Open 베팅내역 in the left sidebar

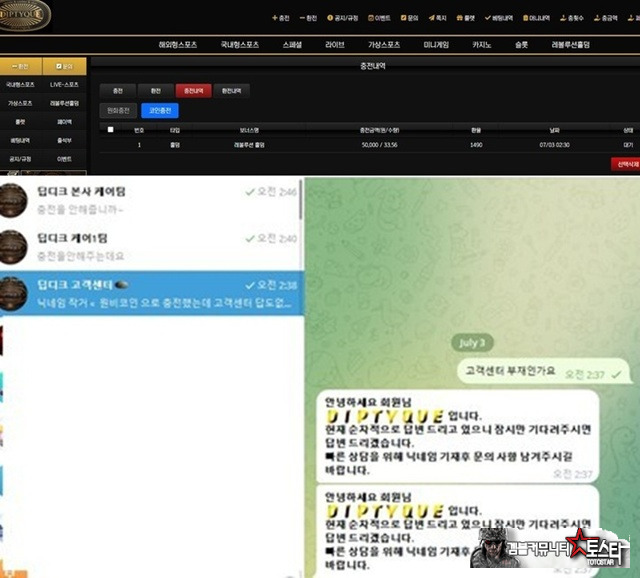[x=20, y=140]
